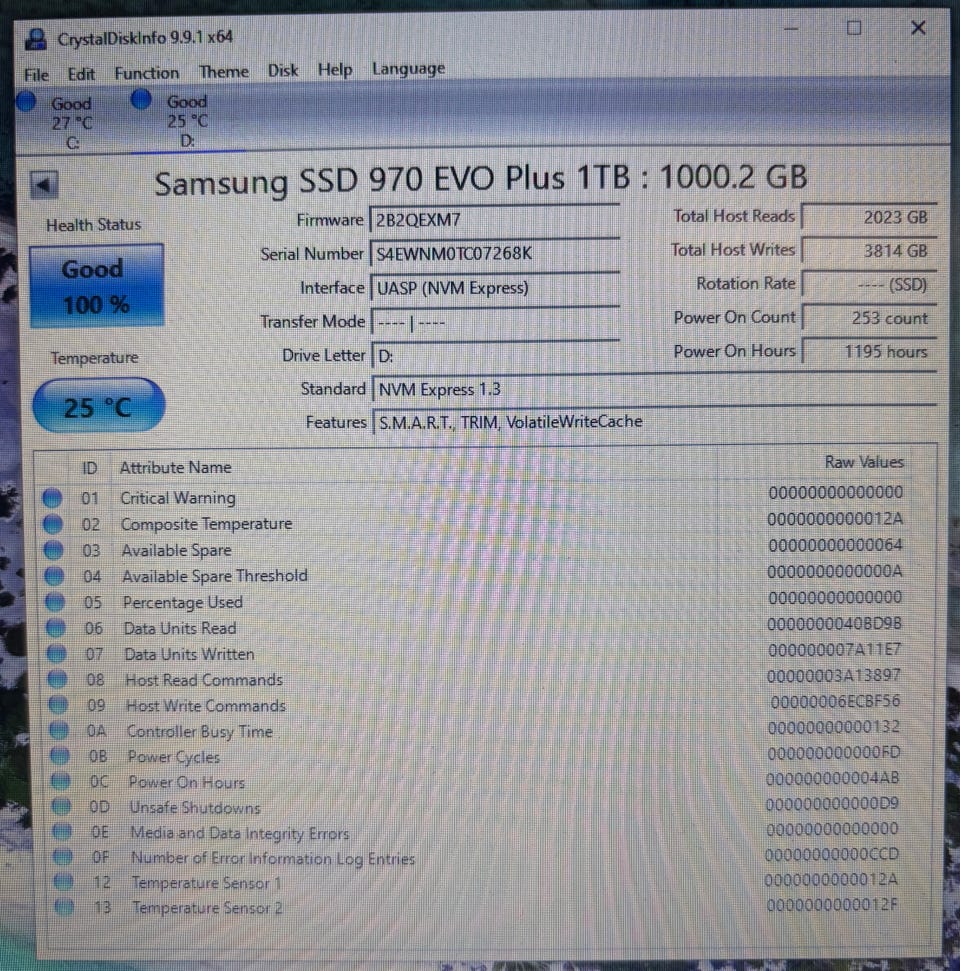Click the status dot for Critical Warning
This screenshot has width=960, height=971.
53,497
